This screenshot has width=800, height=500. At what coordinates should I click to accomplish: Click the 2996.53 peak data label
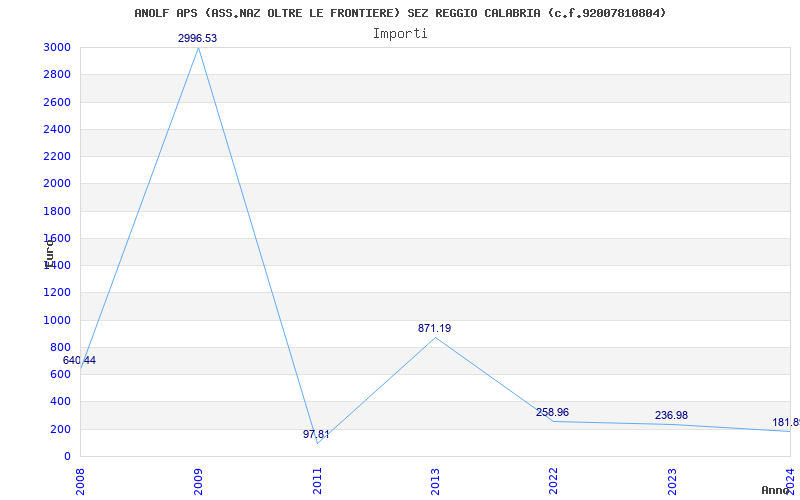[198, 38]
